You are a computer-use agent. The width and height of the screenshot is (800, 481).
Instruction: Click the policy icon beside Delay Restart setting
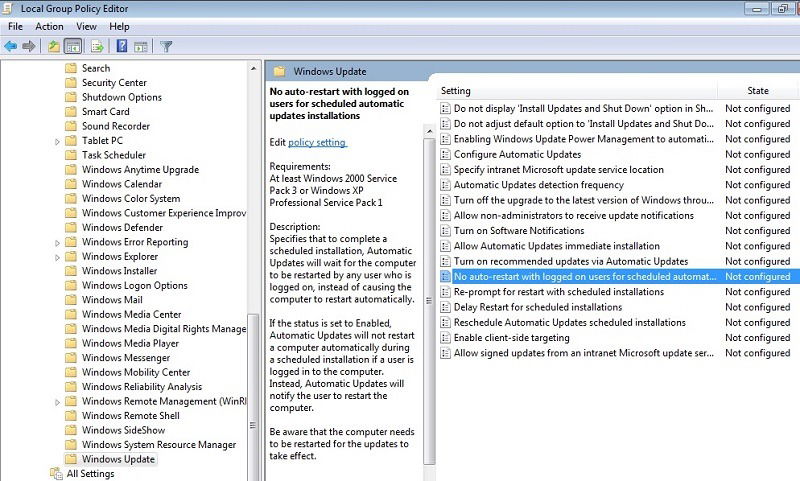445,307
